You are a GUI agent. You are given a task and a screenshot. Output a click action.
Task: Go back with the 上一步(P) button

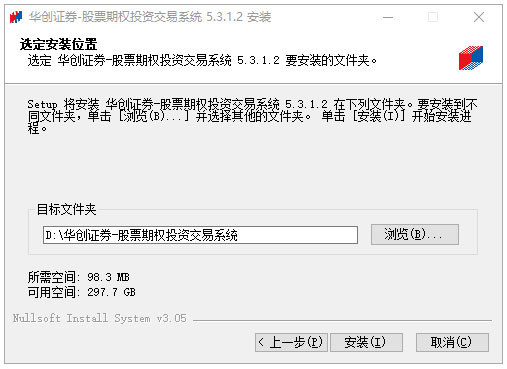(x=291, y=342)
